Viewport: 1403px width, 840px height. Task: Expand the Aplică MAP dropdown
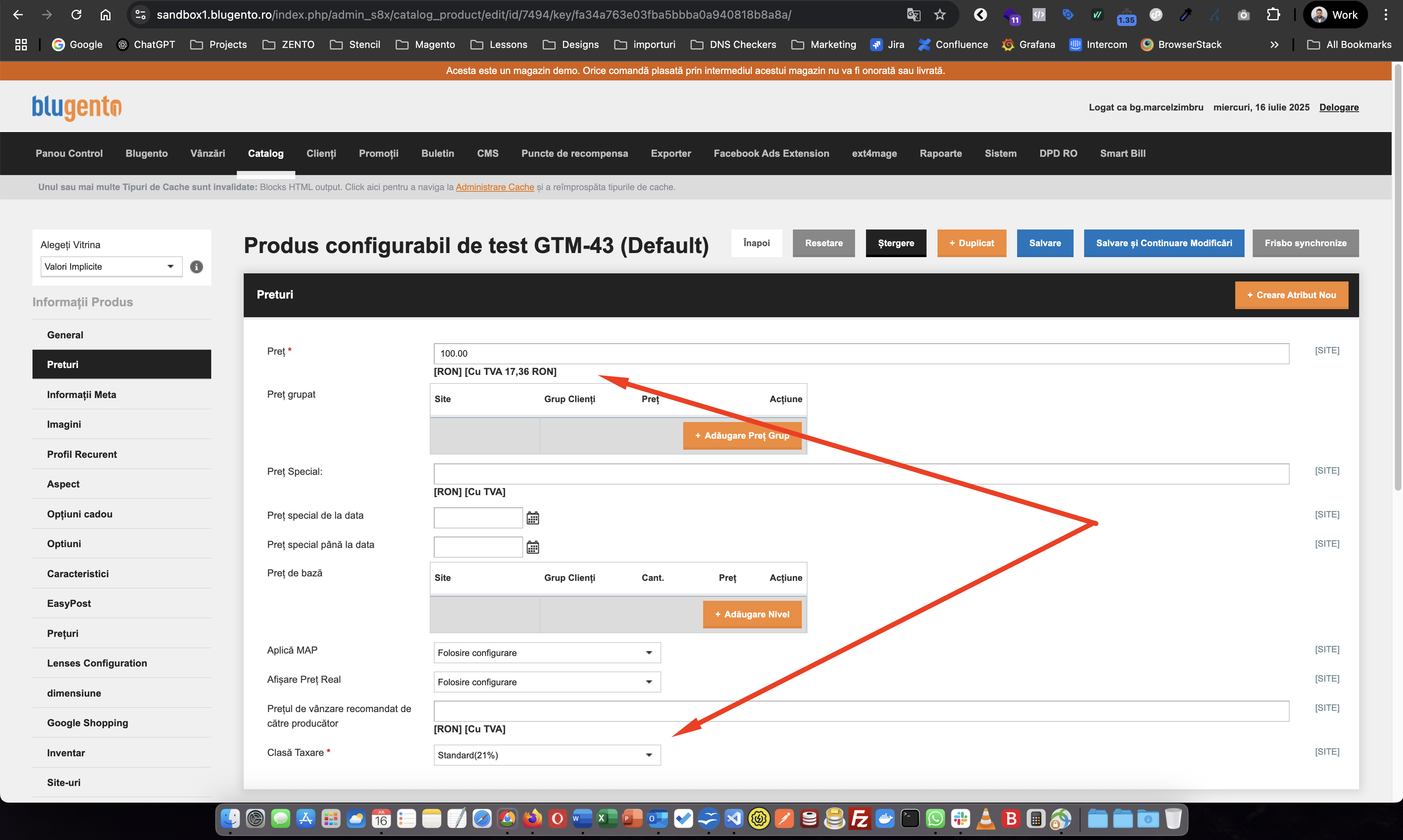(x=547, y=653)
